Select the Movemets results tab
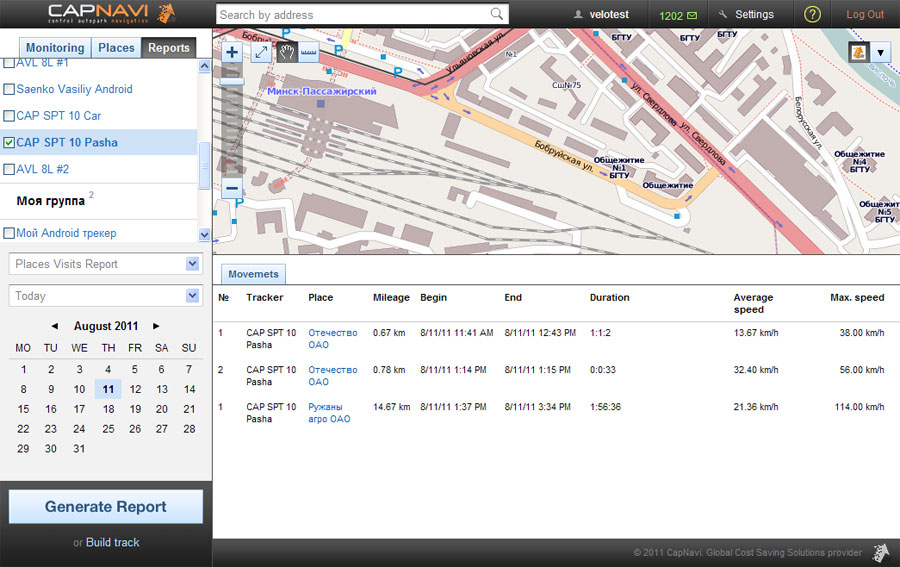The height and width of the screenshot is (567, 900). (x=253, y=274)
